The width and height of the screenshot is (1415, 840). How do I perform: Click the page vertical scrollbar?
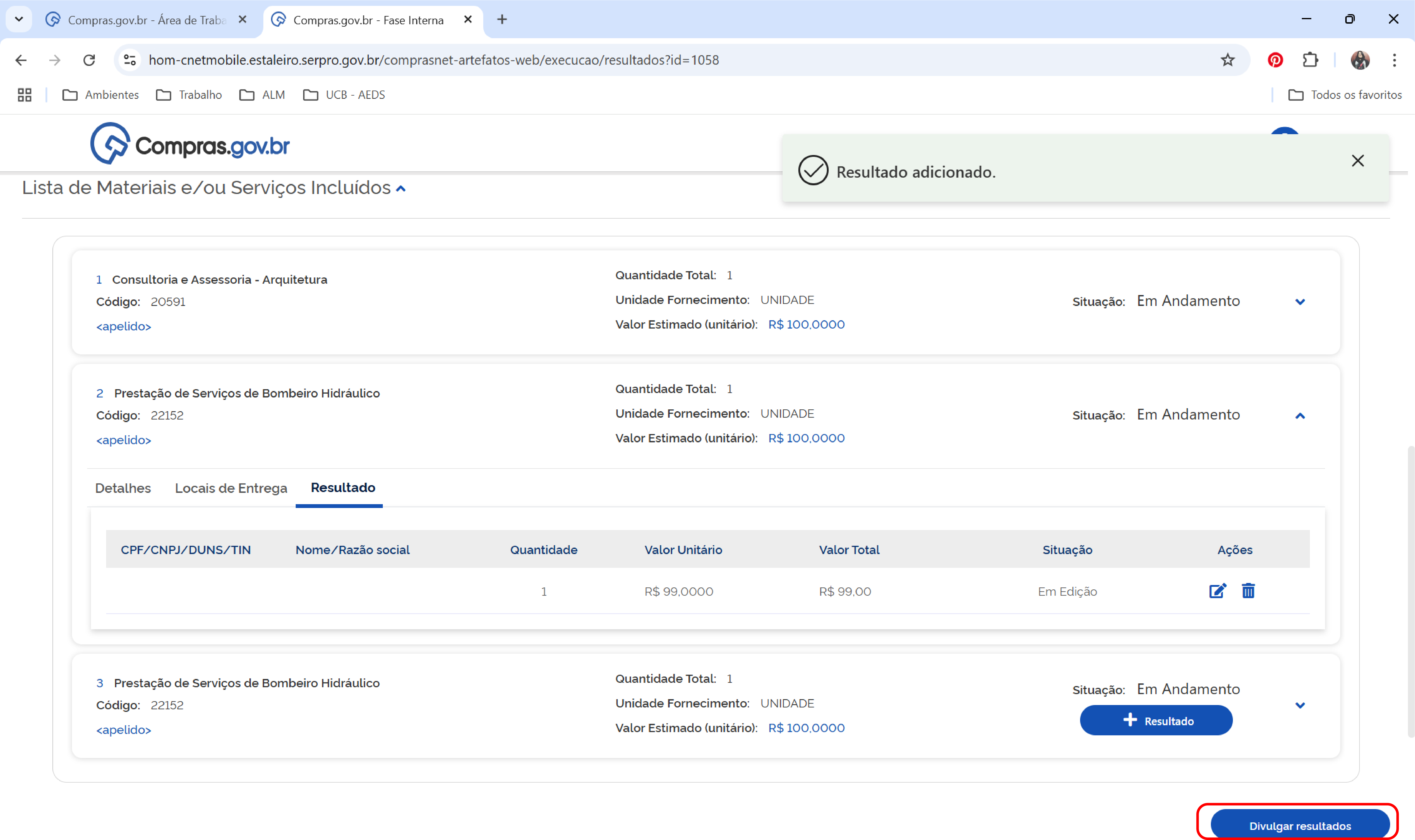[x=1411, y=591]
